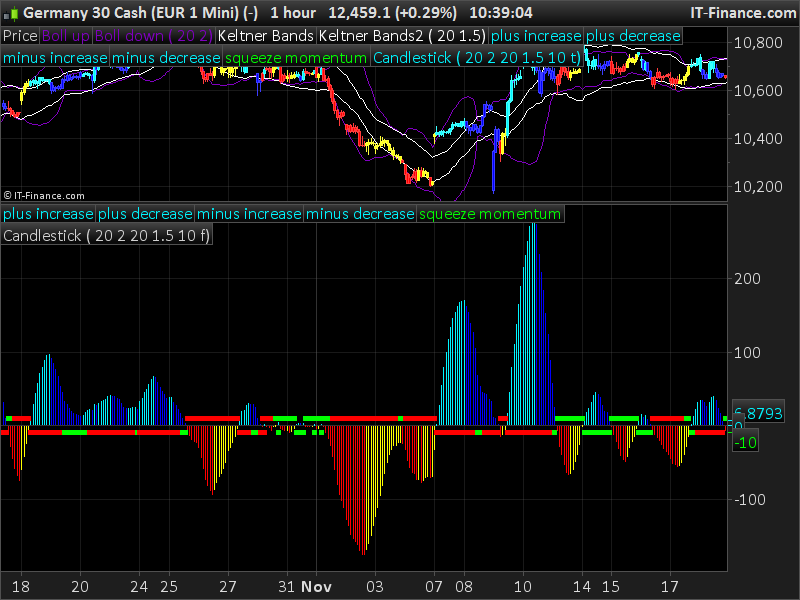This screenshot has height=600, width=800.
Task: Click the 18 date marker on time axis
Action: pos(20,587)
